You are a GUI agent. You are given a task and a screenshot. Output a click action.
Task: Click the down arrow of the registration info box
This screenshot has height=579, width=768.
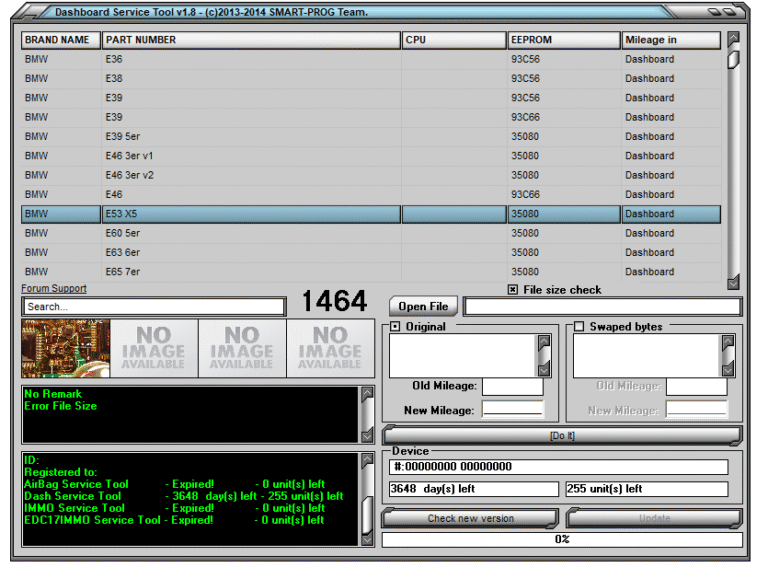click(x=367, y=539)
